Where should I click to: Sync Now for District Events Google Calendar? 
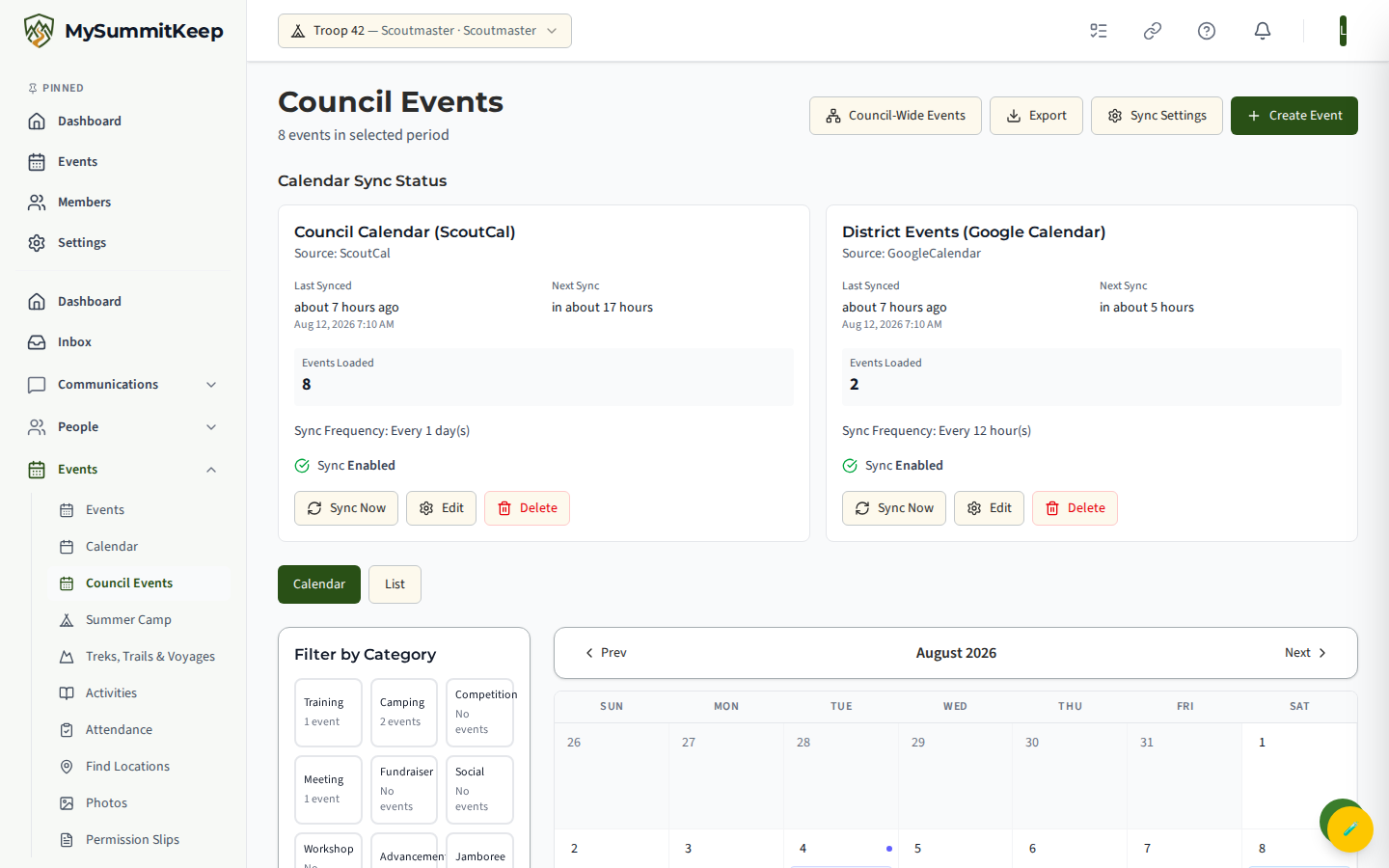894,508
